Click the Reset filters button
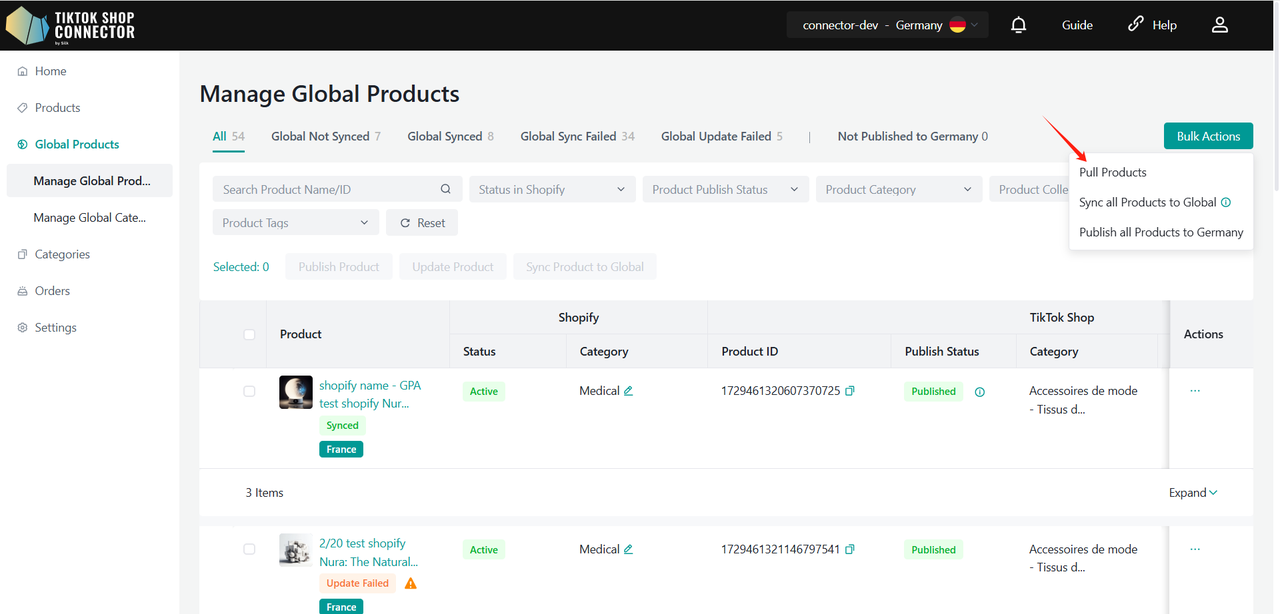This screenshot has width=1280, height=614. click(422, 223)
